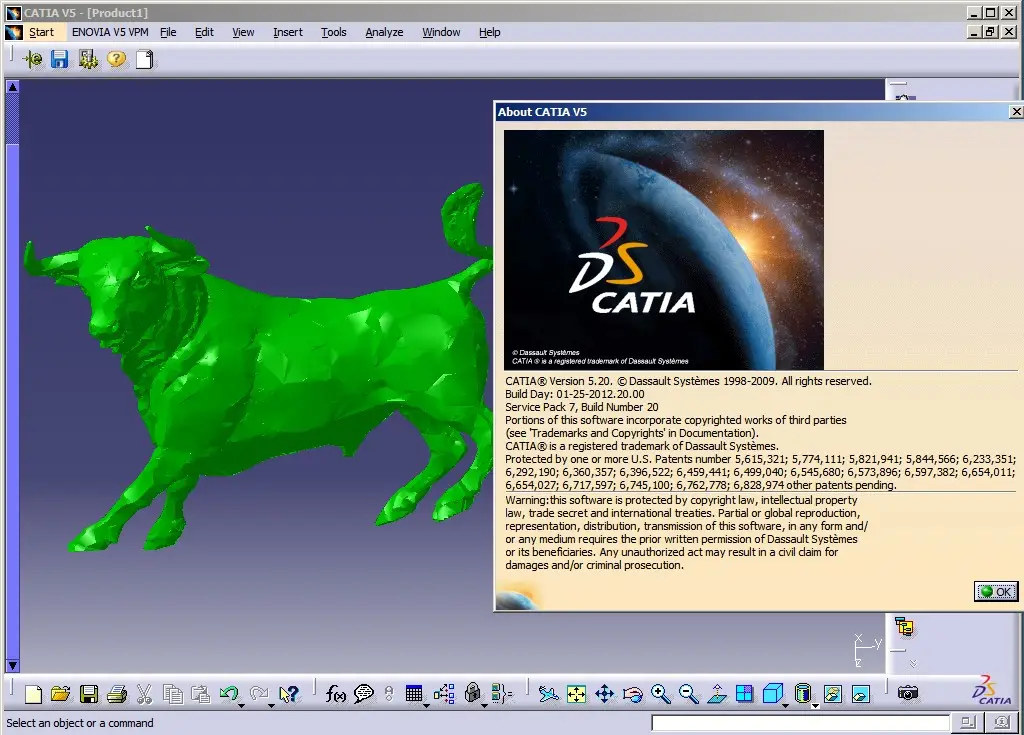
Task: Expand hidden icons chevron on right toolbar
Action: pyautogui.click(x=913, y=663)
